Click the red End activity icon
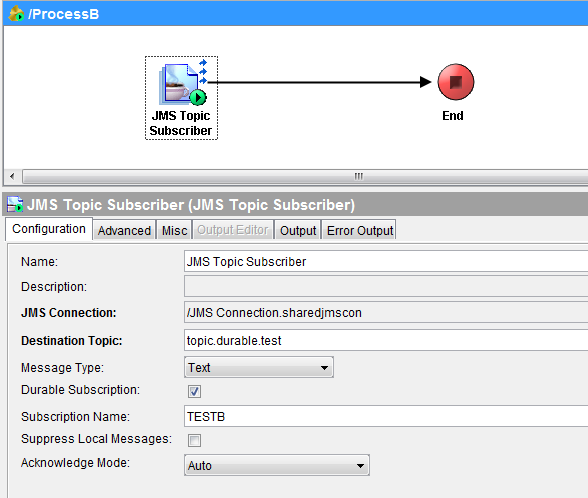This screenshot has height=498, width=588. (x=456, y=82)
